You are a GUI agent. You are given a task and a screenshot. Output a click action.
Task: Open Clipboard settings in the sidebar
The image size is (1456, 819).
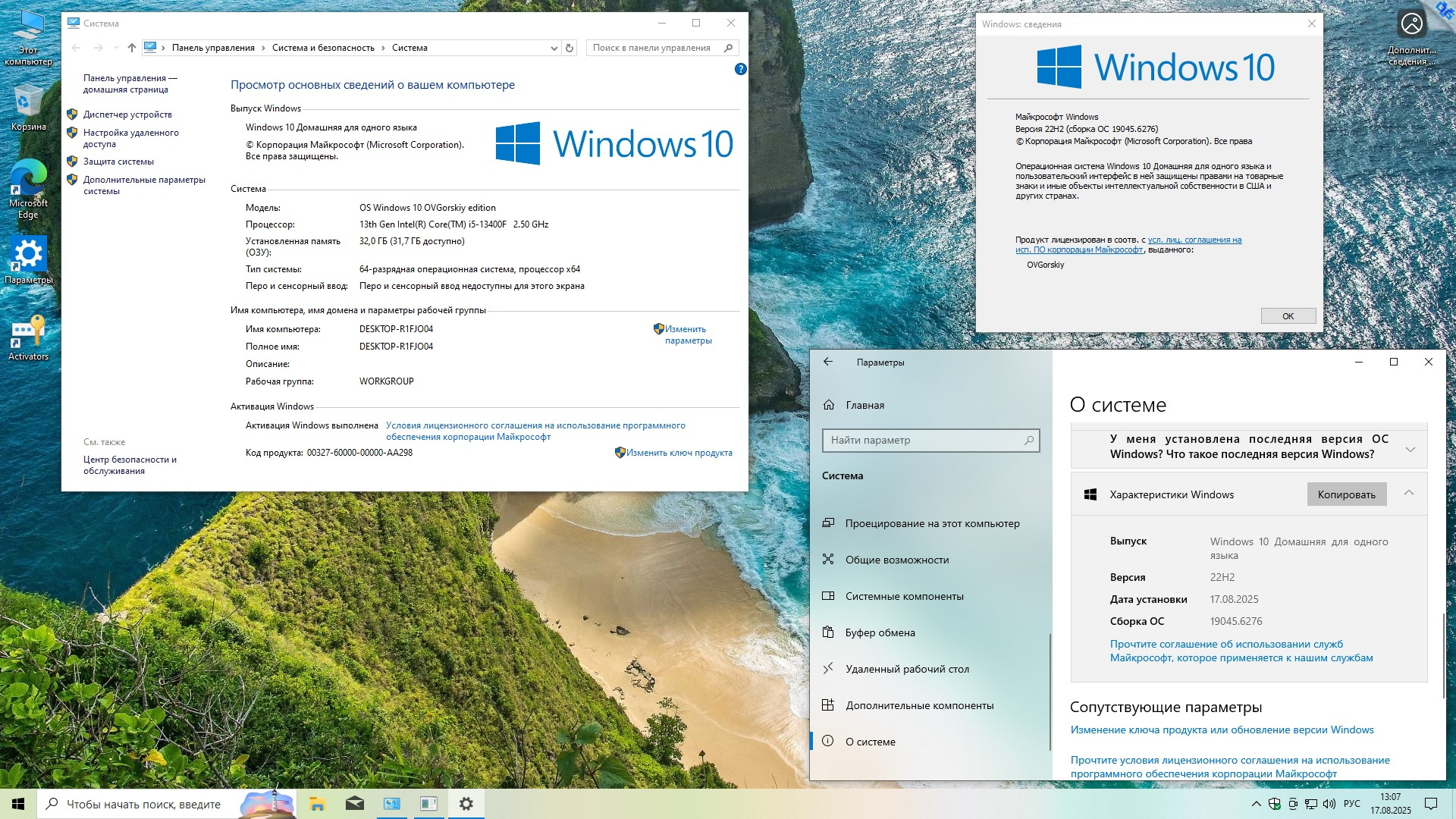[x=880, y=632]
